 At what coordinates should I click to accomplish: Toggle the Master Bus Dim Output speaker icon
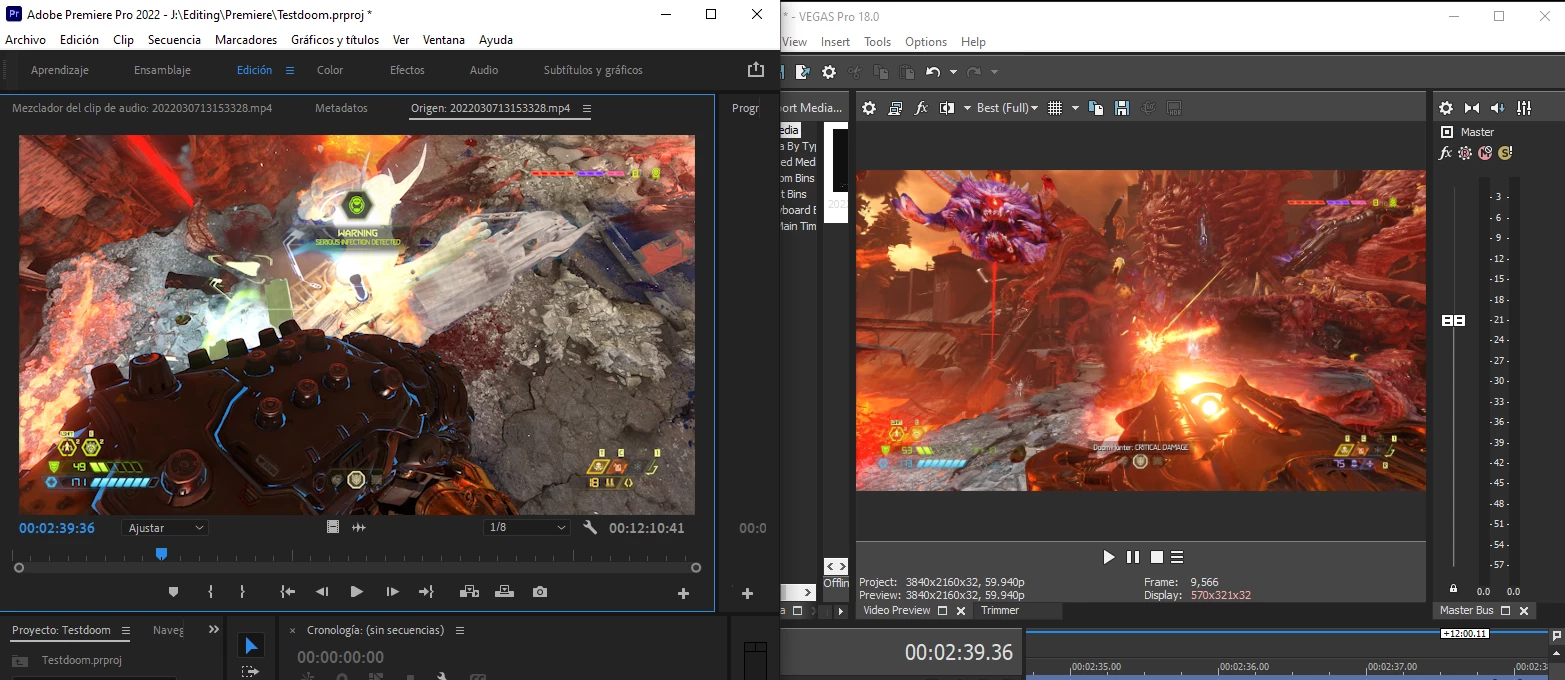(1498, 108)
